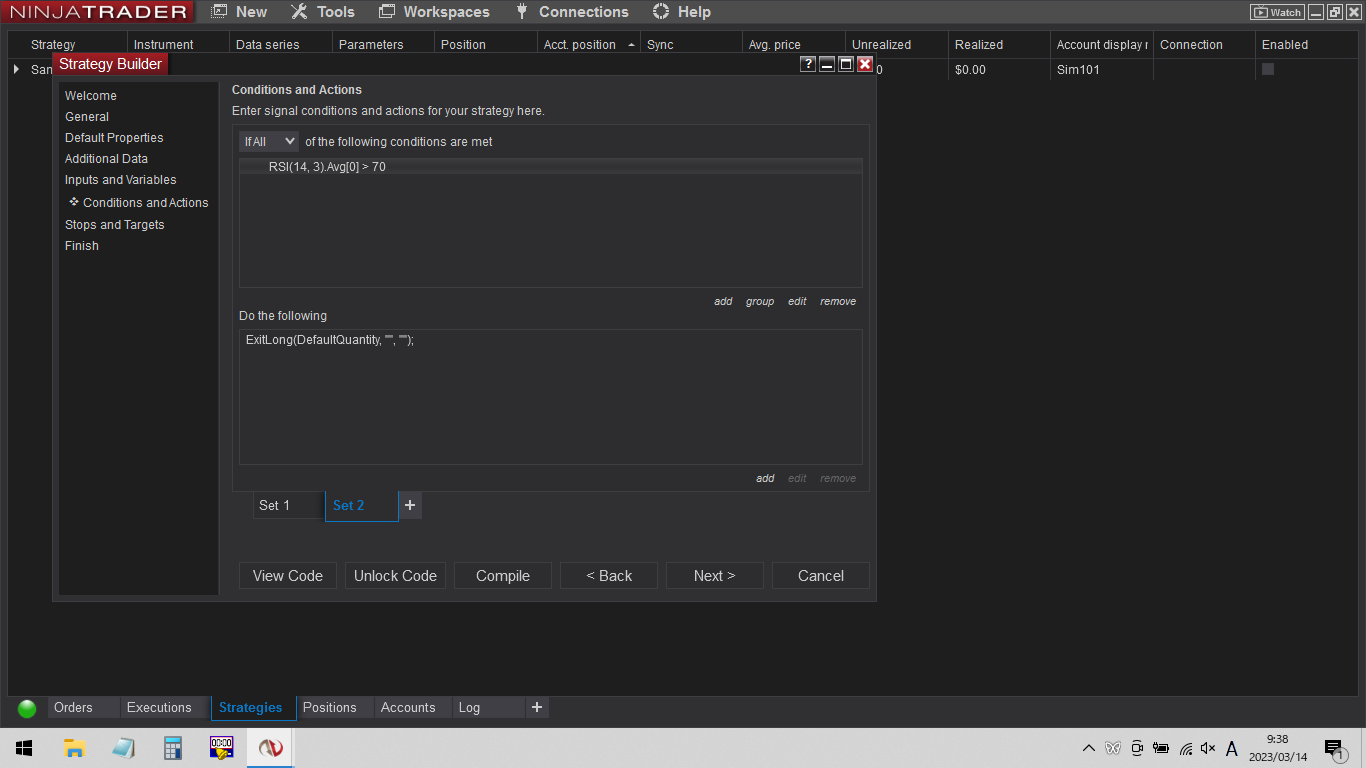Screen dimensions: 1366x768
Task: Click the Next > button
Action: pos(715,576)
